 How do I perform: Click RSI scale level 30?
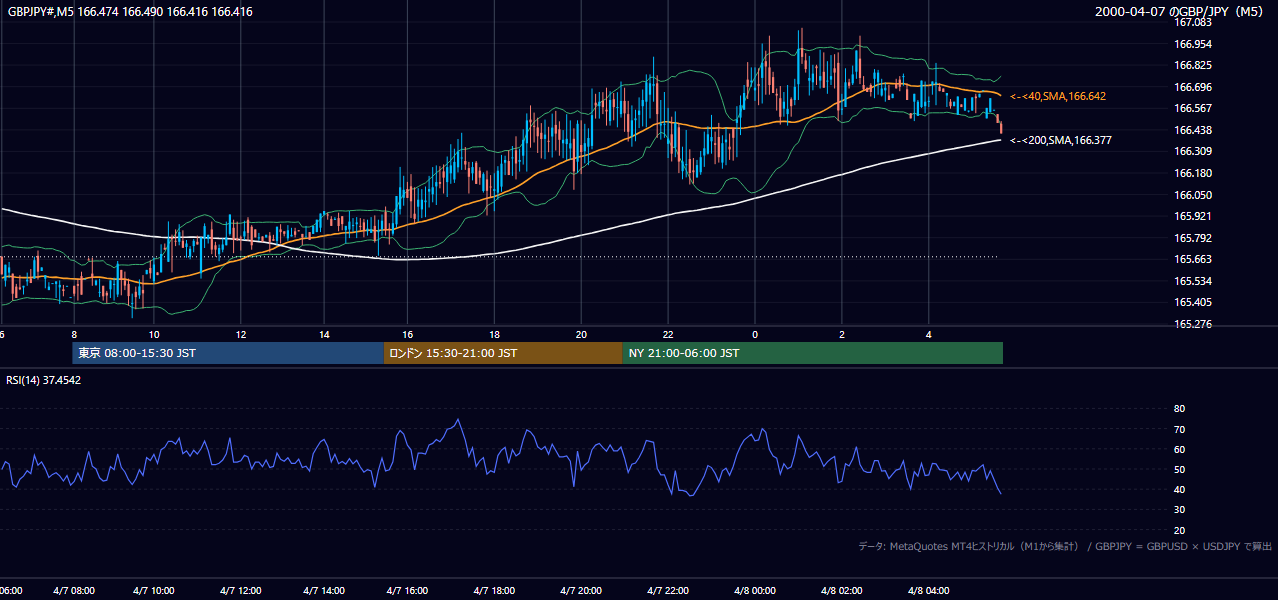pyautogui.click(x=1179, y=510)
